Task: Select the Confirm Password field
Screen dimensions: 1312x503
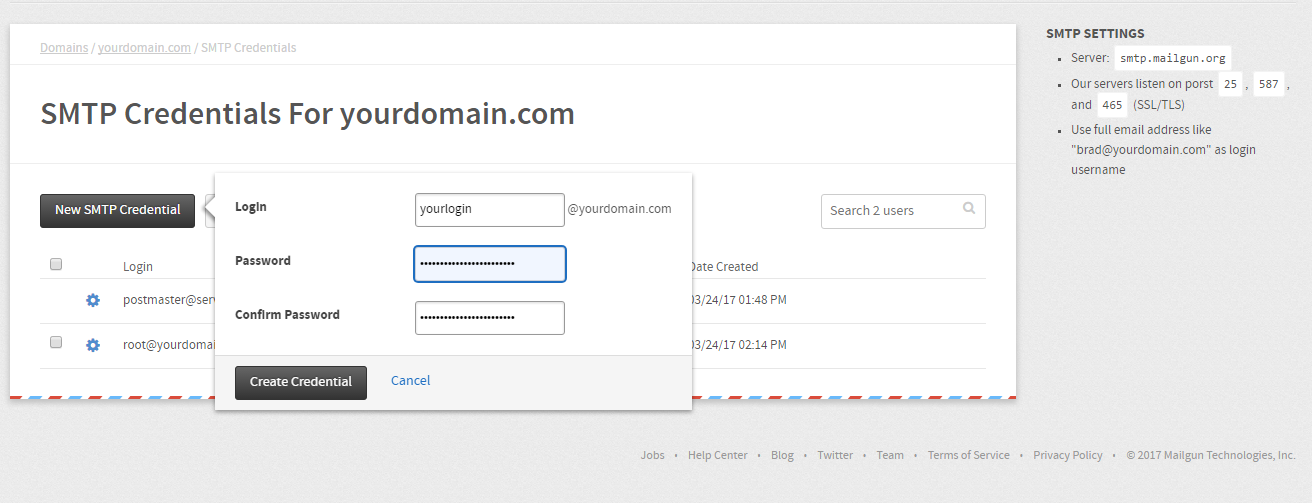Action: coord(489,318)
